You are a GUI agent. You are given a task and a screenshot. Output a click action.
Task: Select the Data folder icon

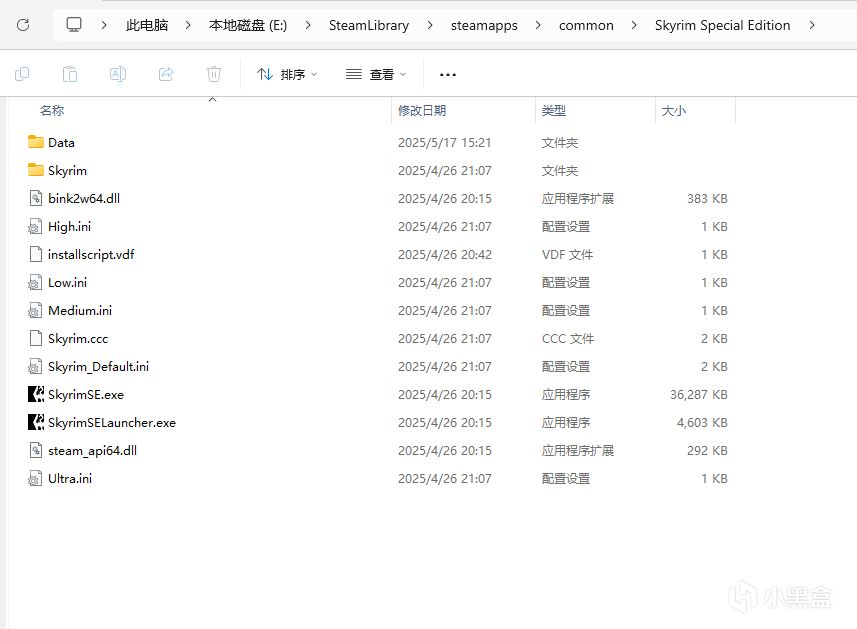36,142
